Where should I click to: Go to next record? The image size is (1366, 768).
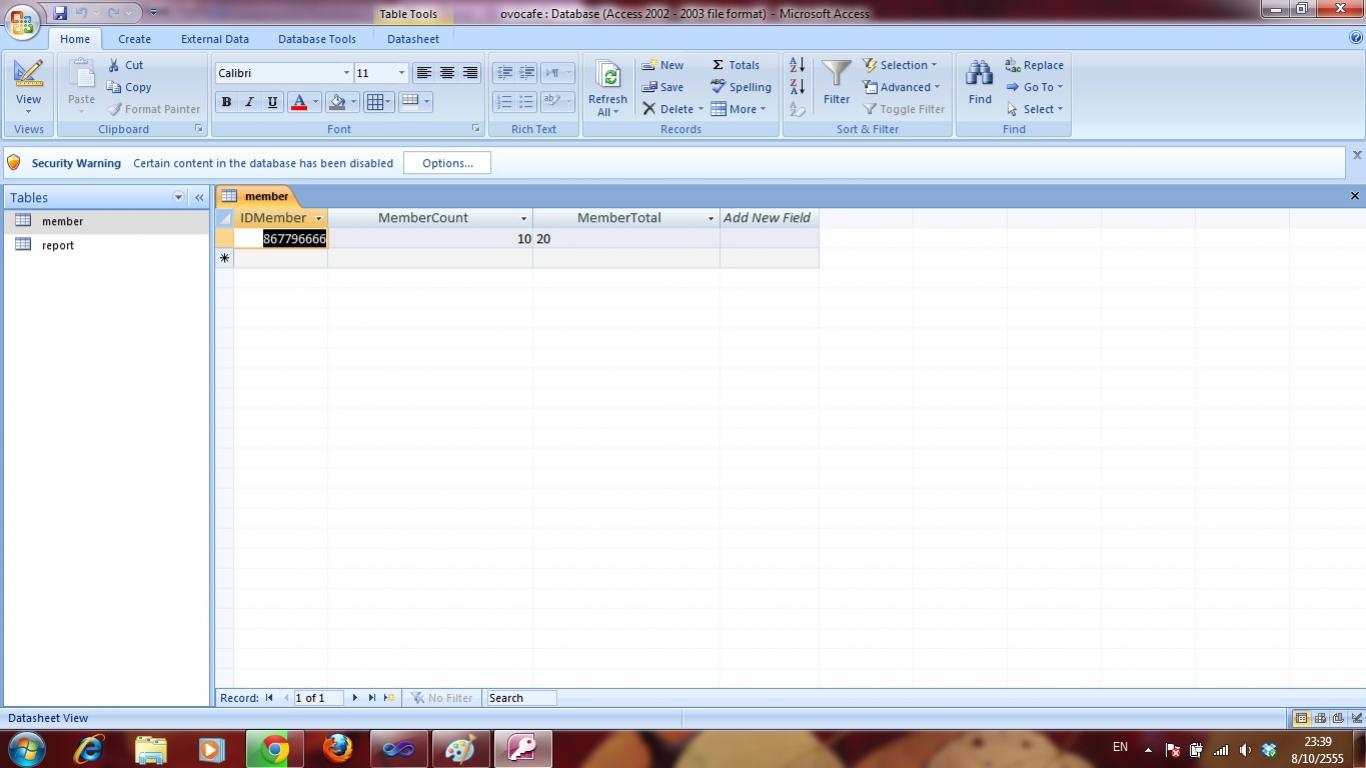coord(355,698)
